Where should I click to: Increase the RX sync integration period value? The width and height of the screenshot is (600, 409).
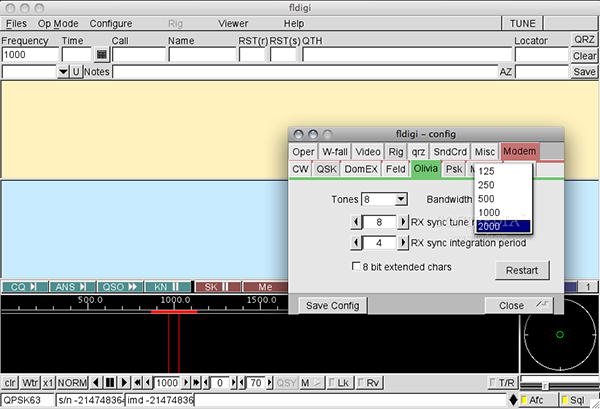pos(403,243)
